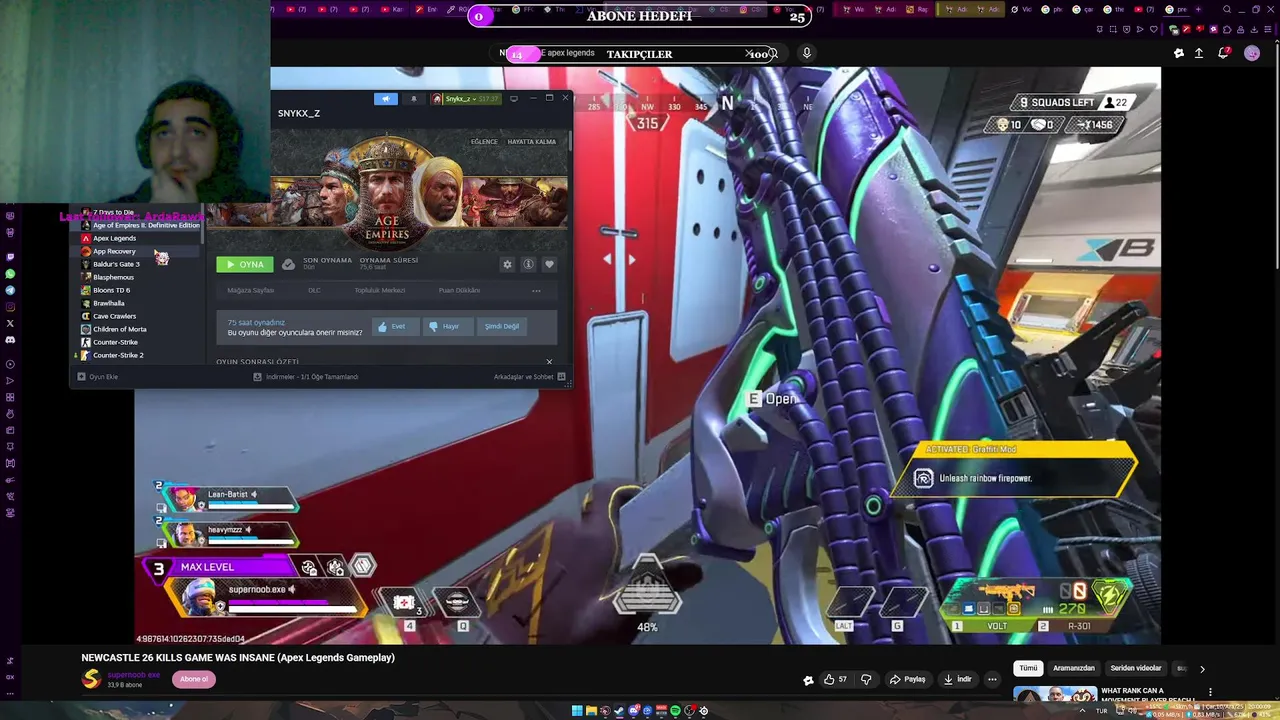Click Steam announcements megaphone button
The width and height of the screenshot is (1280, 720).
point(386,99)
